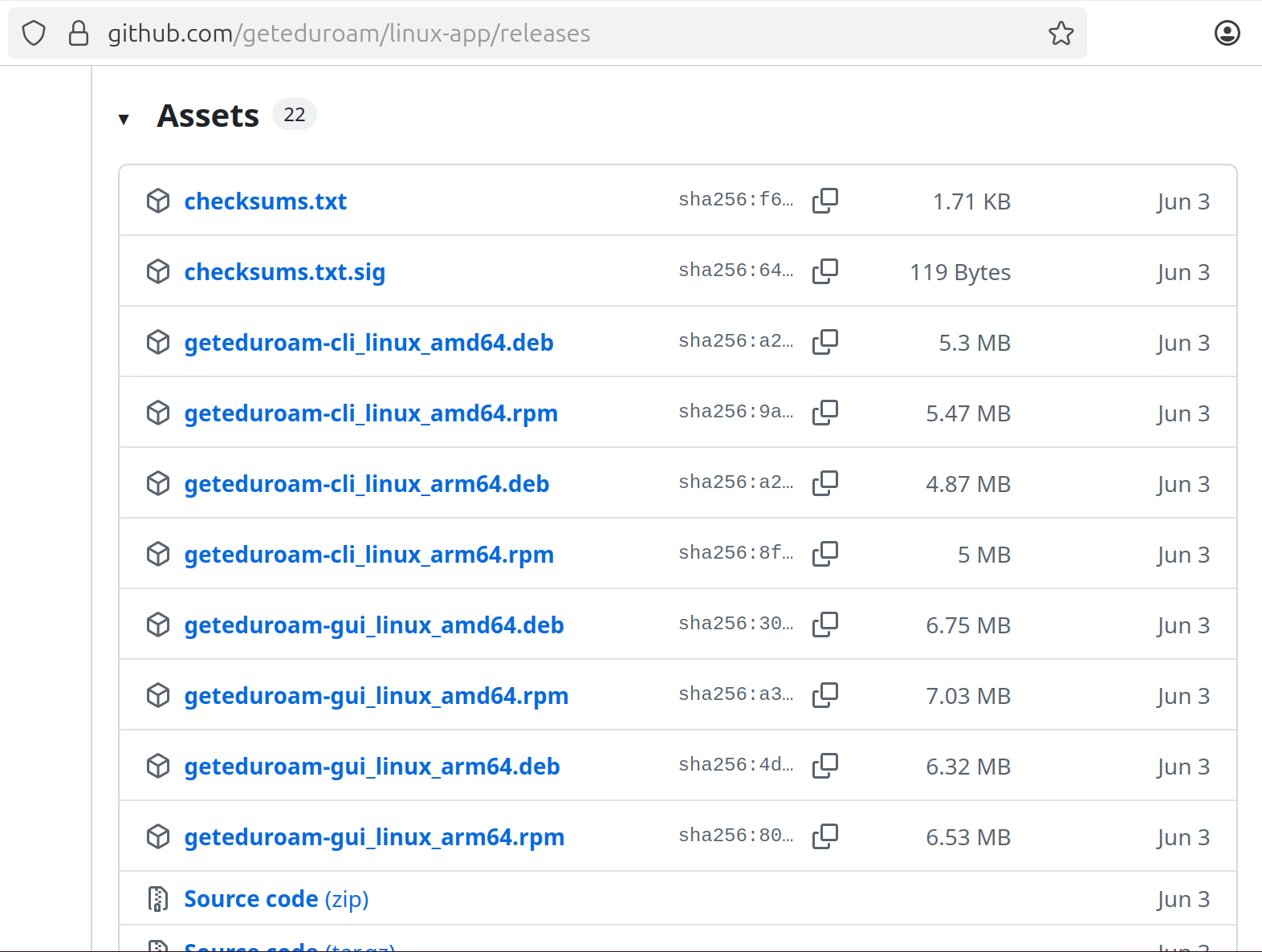
Task: Copy hash of geteduroam-cli_linux_amd64.deb
Action: (x=824, y=342)
